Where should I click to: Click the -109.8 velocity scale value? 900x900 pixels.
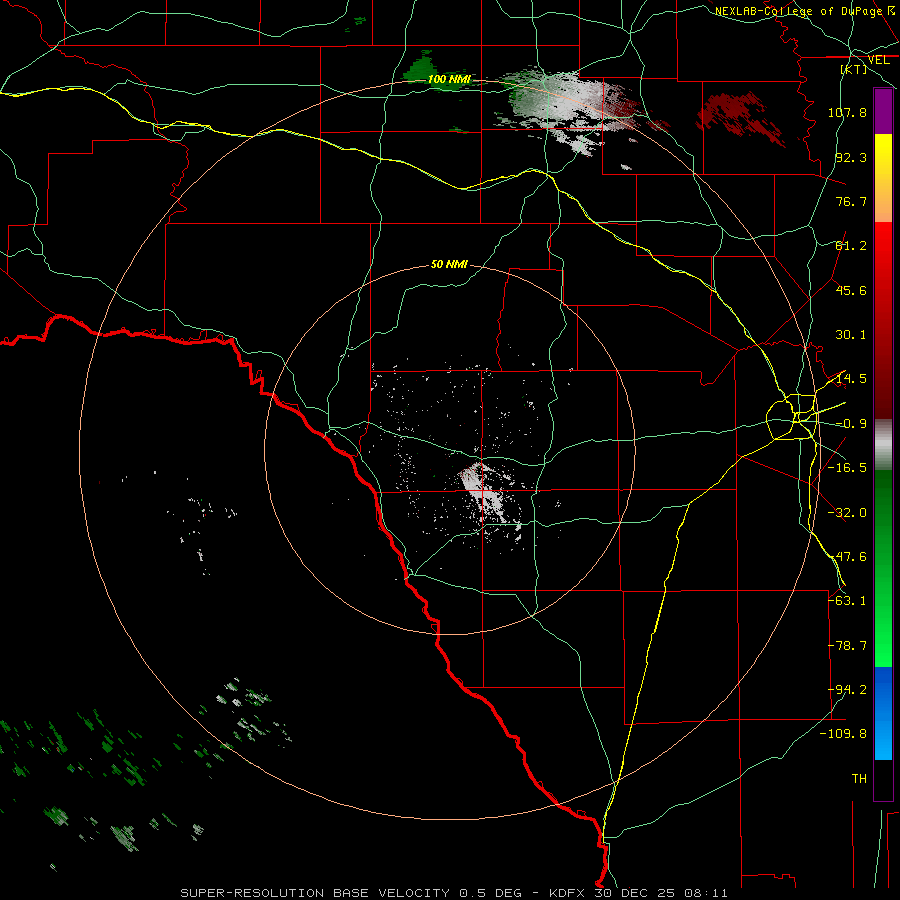(x=843, y=734)
